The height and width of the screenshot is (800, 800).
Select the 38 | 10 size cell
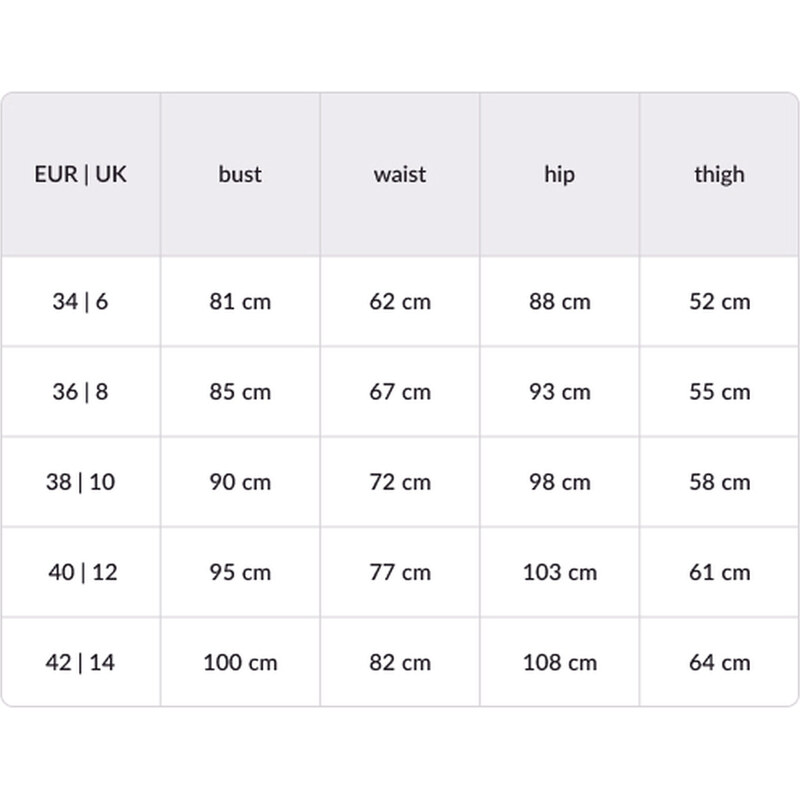(80, 482)
